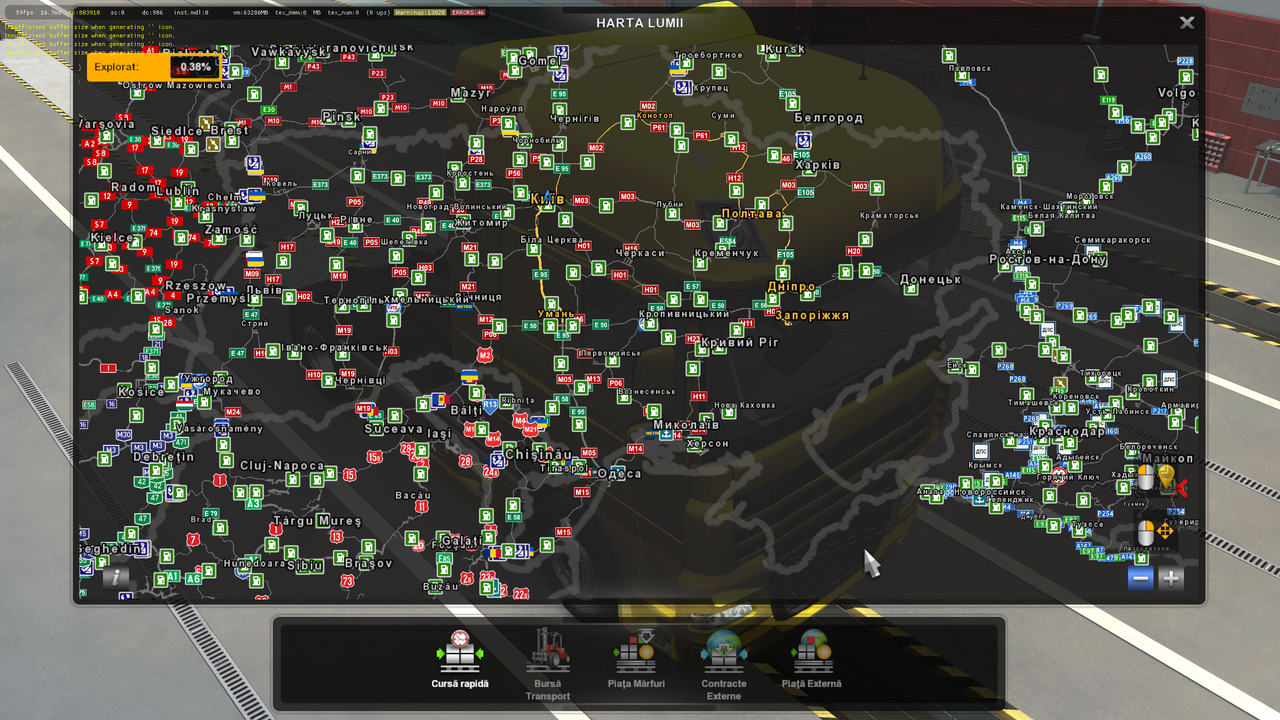Click the Херсон city label

click(x=708, y=443)
